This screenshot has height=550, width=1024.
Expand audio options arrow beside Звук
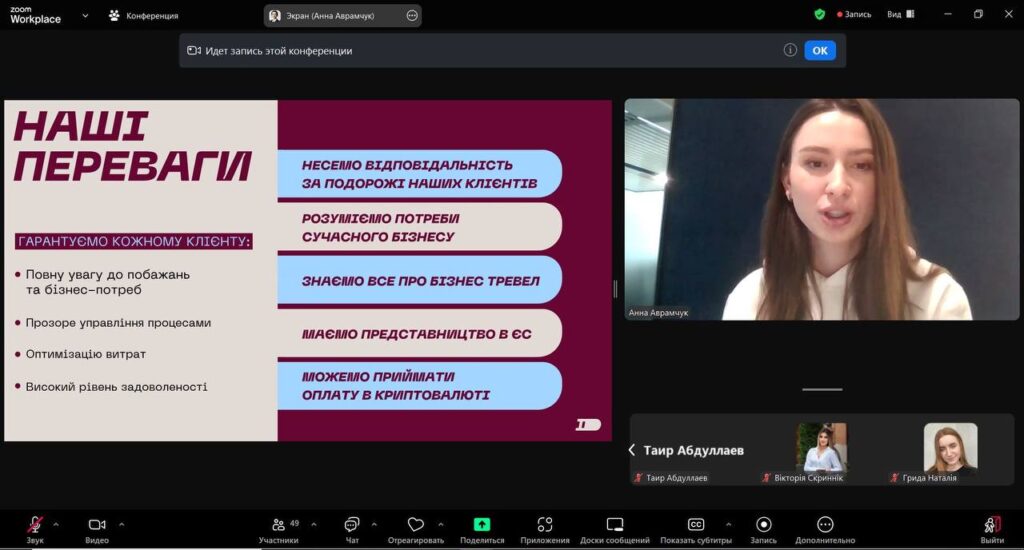[x=56, y=524]
